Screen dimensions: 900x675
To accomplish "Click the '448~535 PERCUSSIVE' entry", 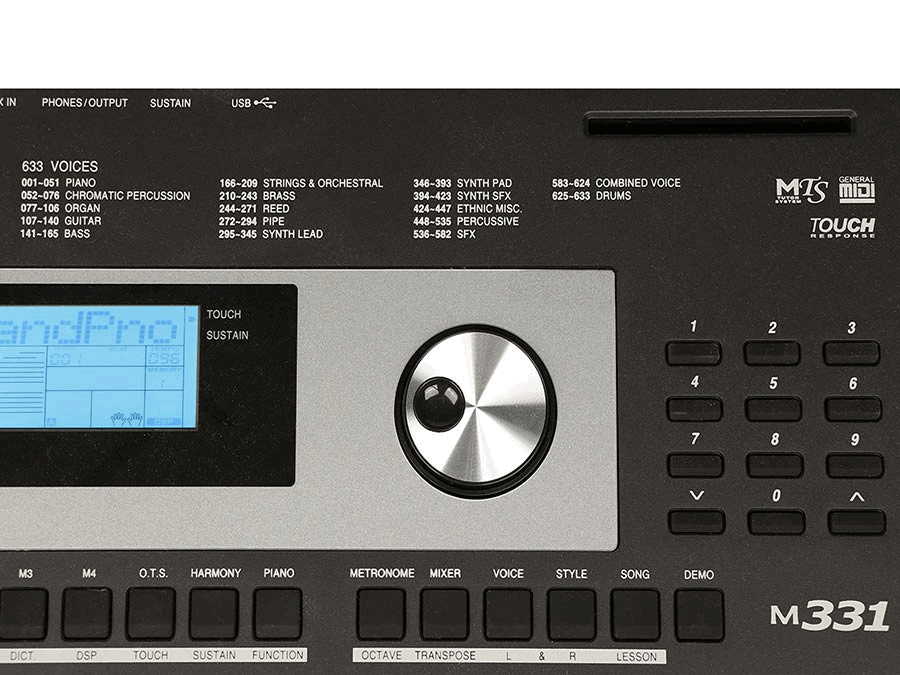I will pos(466,221).
